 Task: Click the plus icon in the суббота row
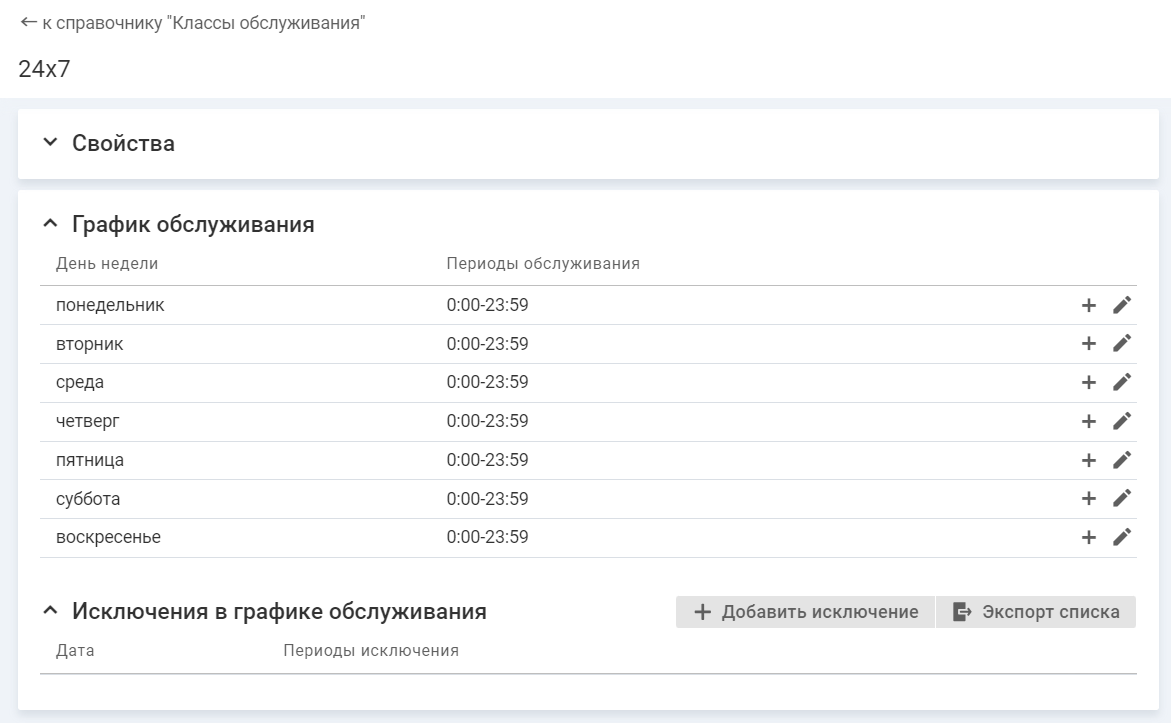click(x=1089, y=498)
